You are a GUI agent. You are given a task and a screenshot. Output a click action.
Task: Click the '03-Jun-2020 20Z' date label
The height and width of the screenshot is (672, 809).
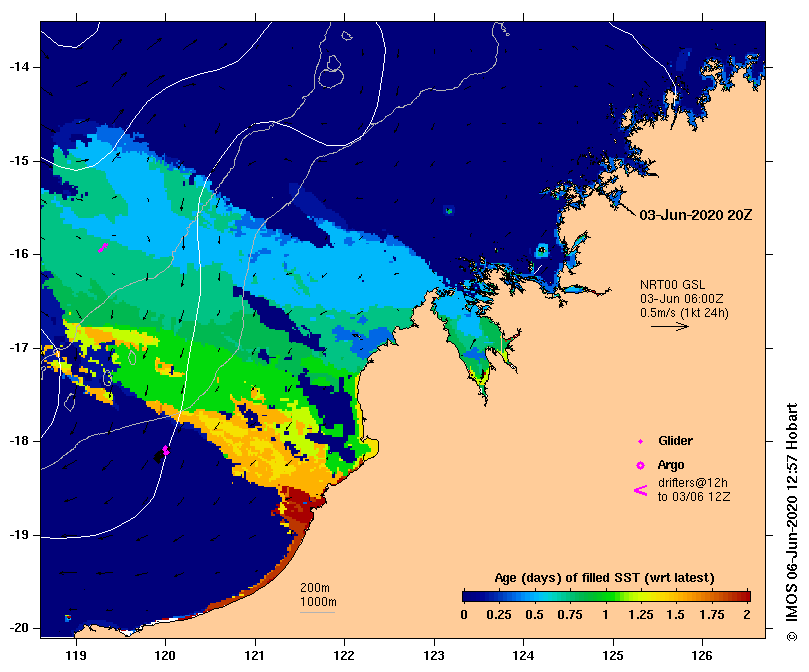[x=695, y=215]
